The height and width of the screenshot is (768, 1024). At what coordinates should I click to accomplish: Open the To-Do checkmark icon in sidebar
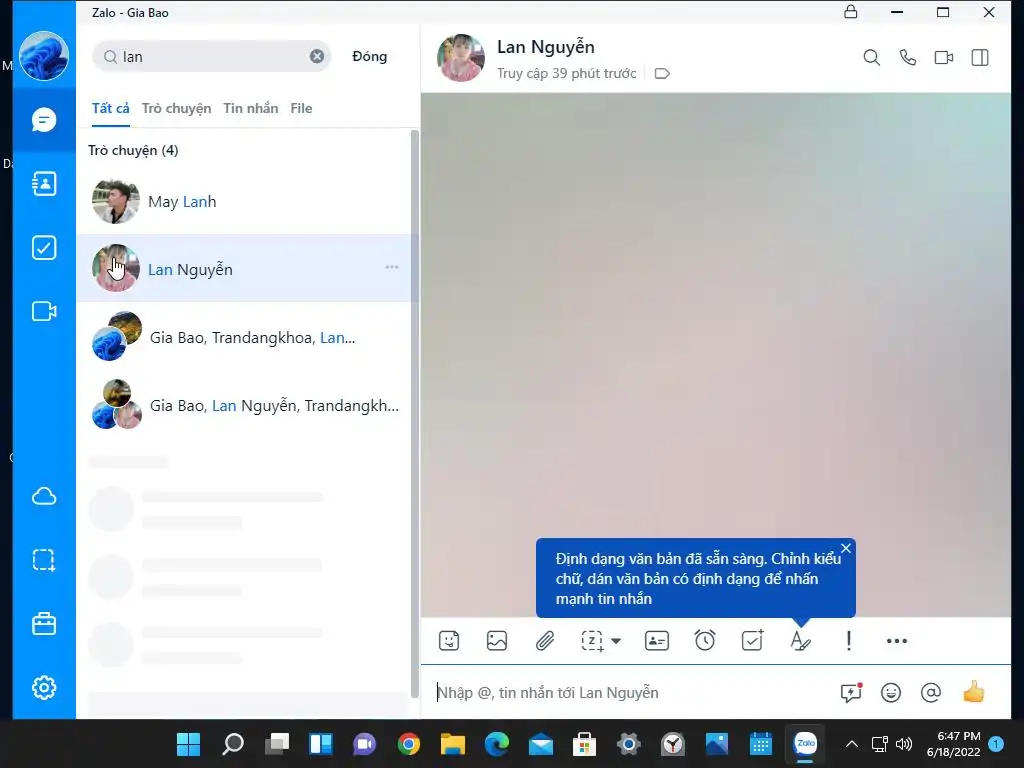[44, 248]
